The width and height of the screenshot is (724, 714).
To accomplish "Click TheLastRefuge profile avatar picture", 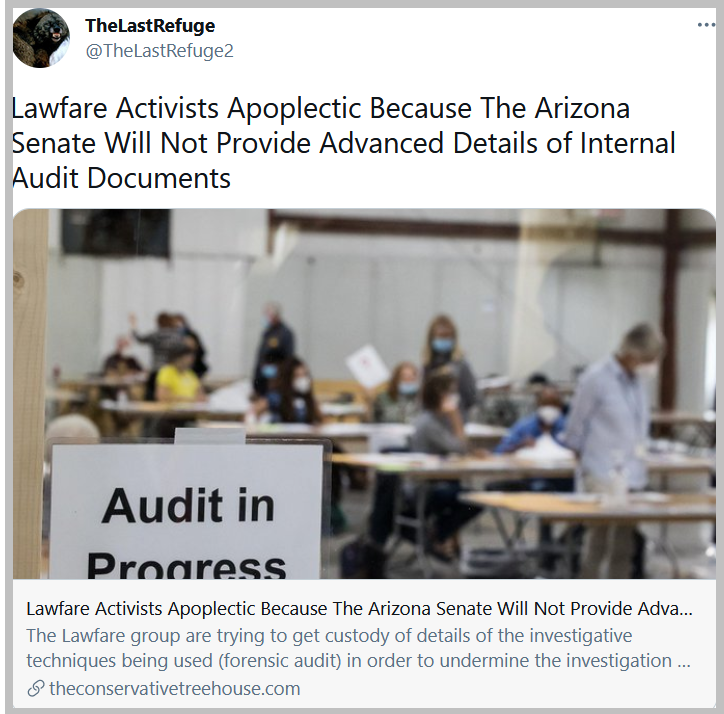I will (41, 38).
